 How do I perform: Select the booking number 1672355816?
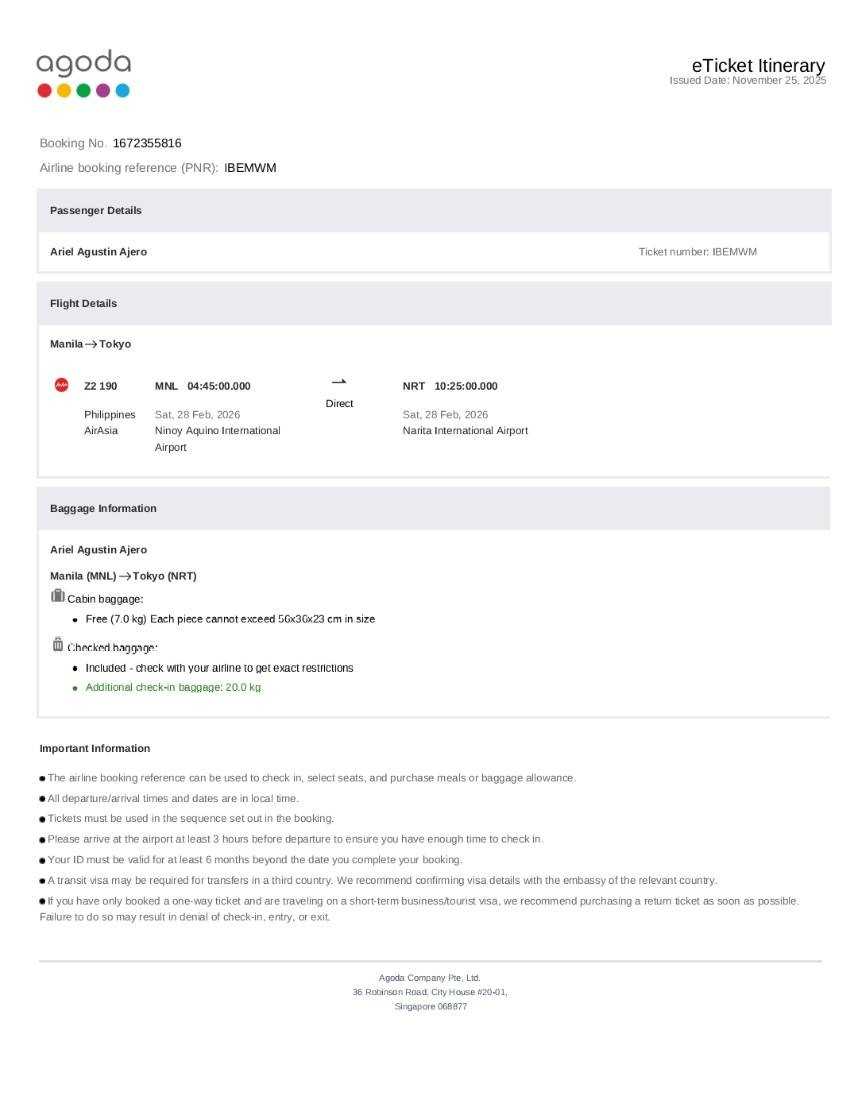147,143
